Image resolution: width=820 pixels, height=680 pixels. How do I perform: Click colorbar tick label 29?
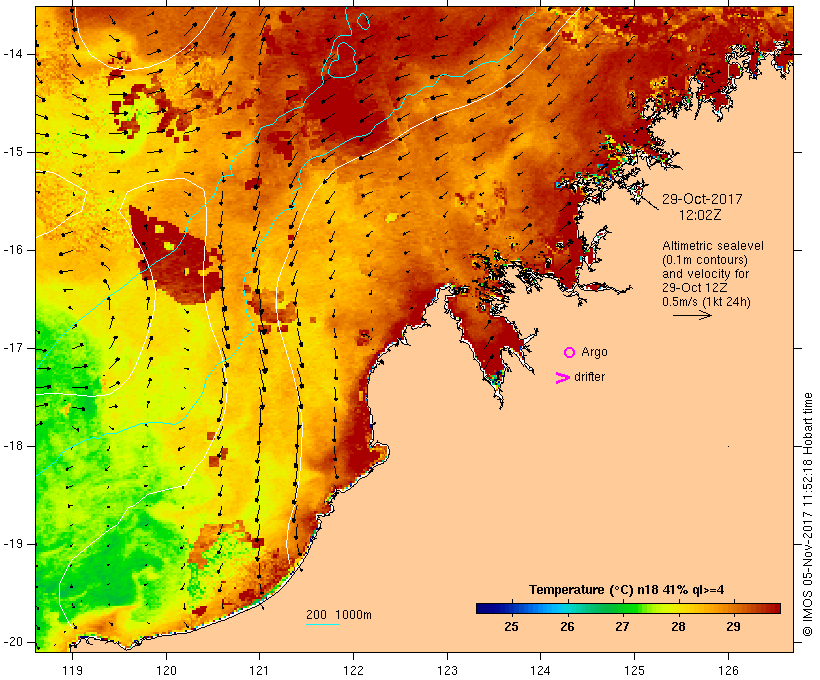tap(733, 627)
